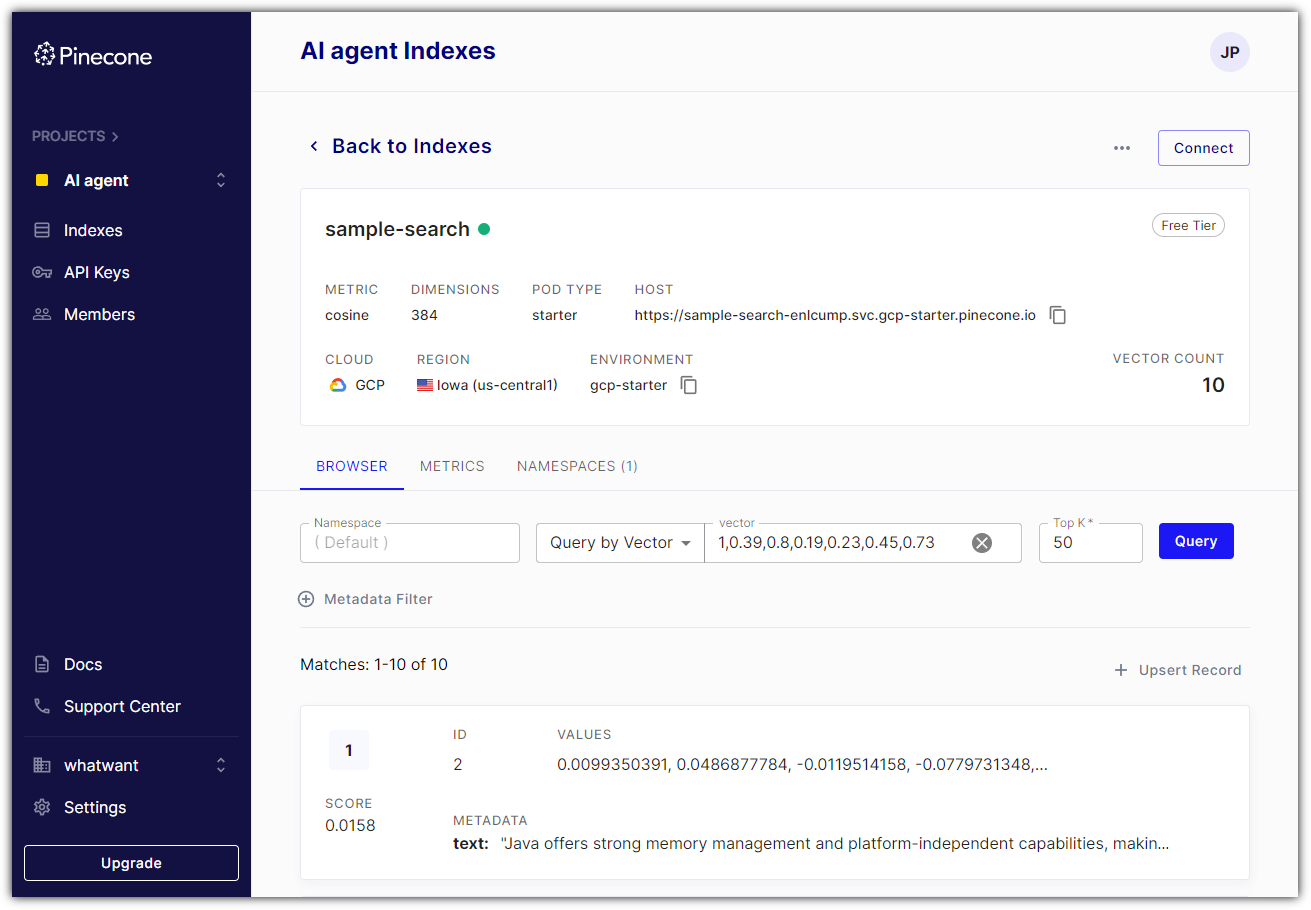Click the score value 0.0158
1311x910 pixels.
click(350, 826)
